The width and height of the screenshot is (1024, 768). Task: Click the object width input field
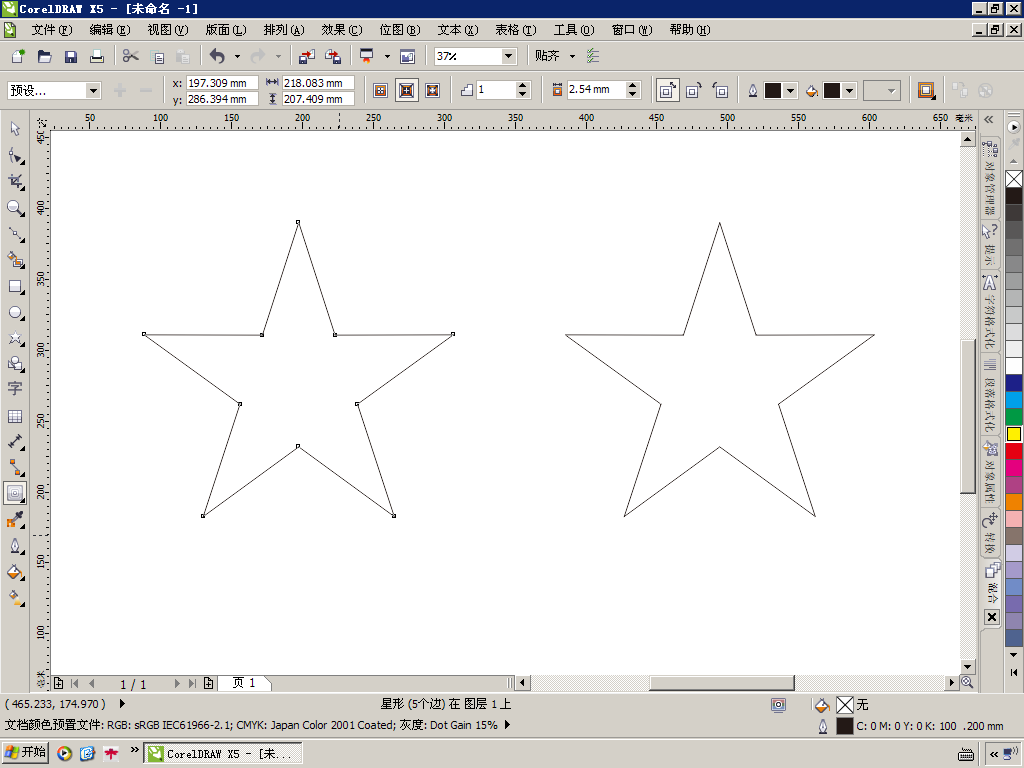coord(318,83)
